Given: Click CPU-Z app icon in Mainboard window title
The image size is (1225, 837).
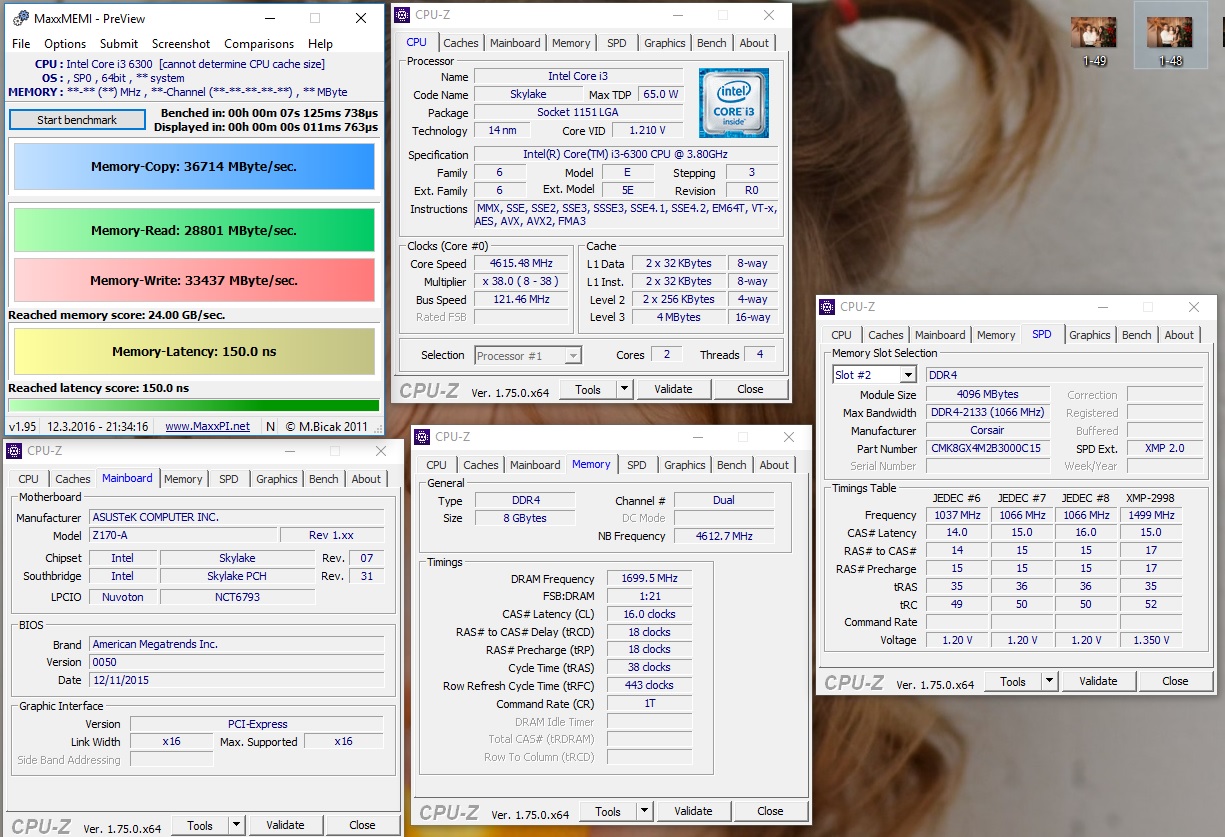Looking at the screenshot, I should click(x=14, y=451).
